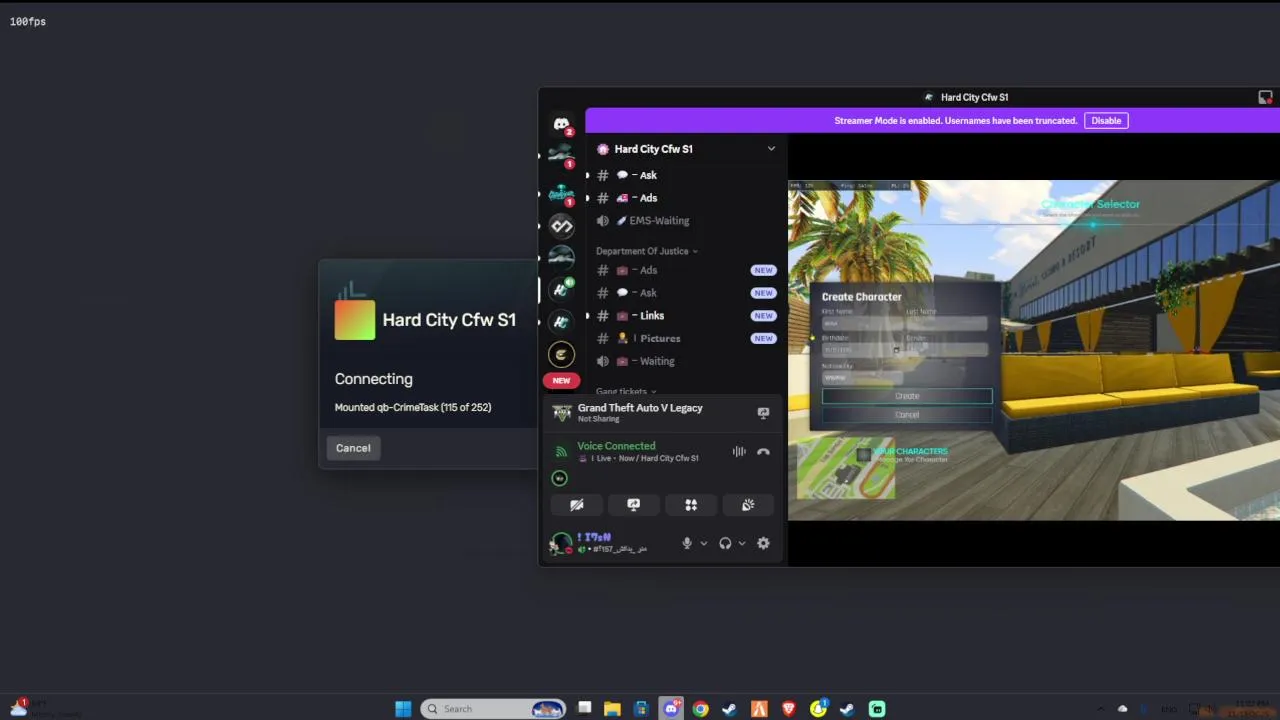The width and height of the screenshot is (1280, 720).
Task: Click the user avatar in Discord panel
Action: tap(561, 543)
